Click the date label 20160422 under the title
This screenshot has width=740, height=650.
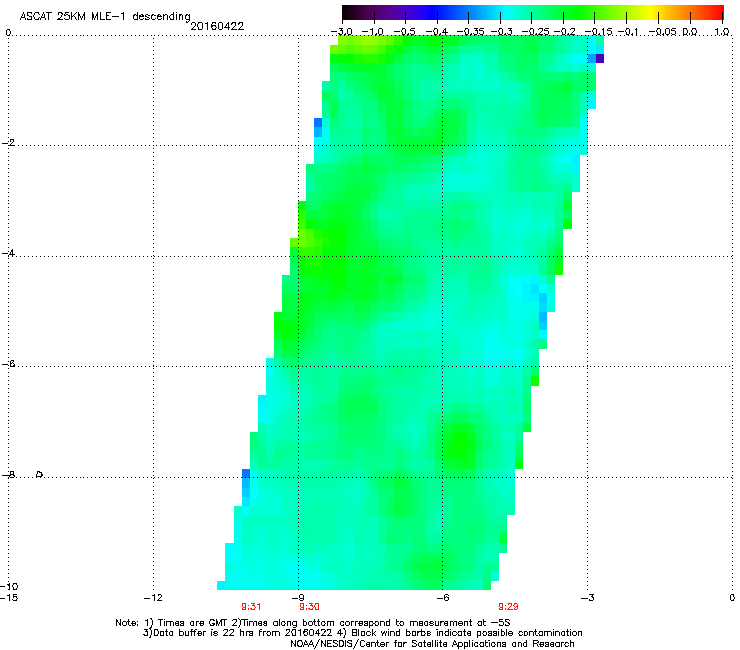click(x=217, y=26)
